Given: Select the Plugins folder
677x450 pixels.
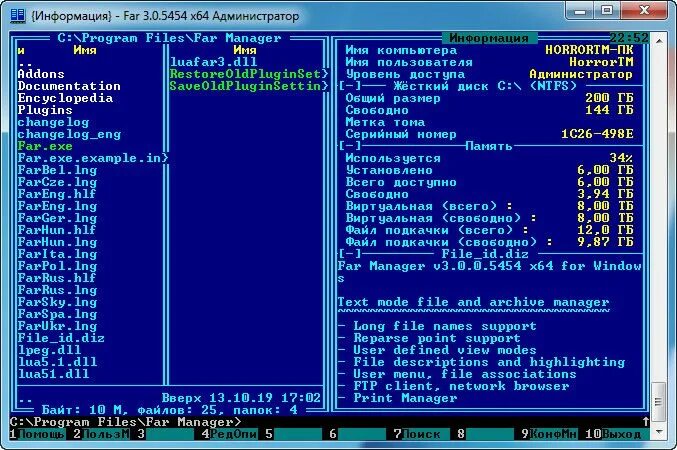Looking at the screenshot, I should click(45, 110).
